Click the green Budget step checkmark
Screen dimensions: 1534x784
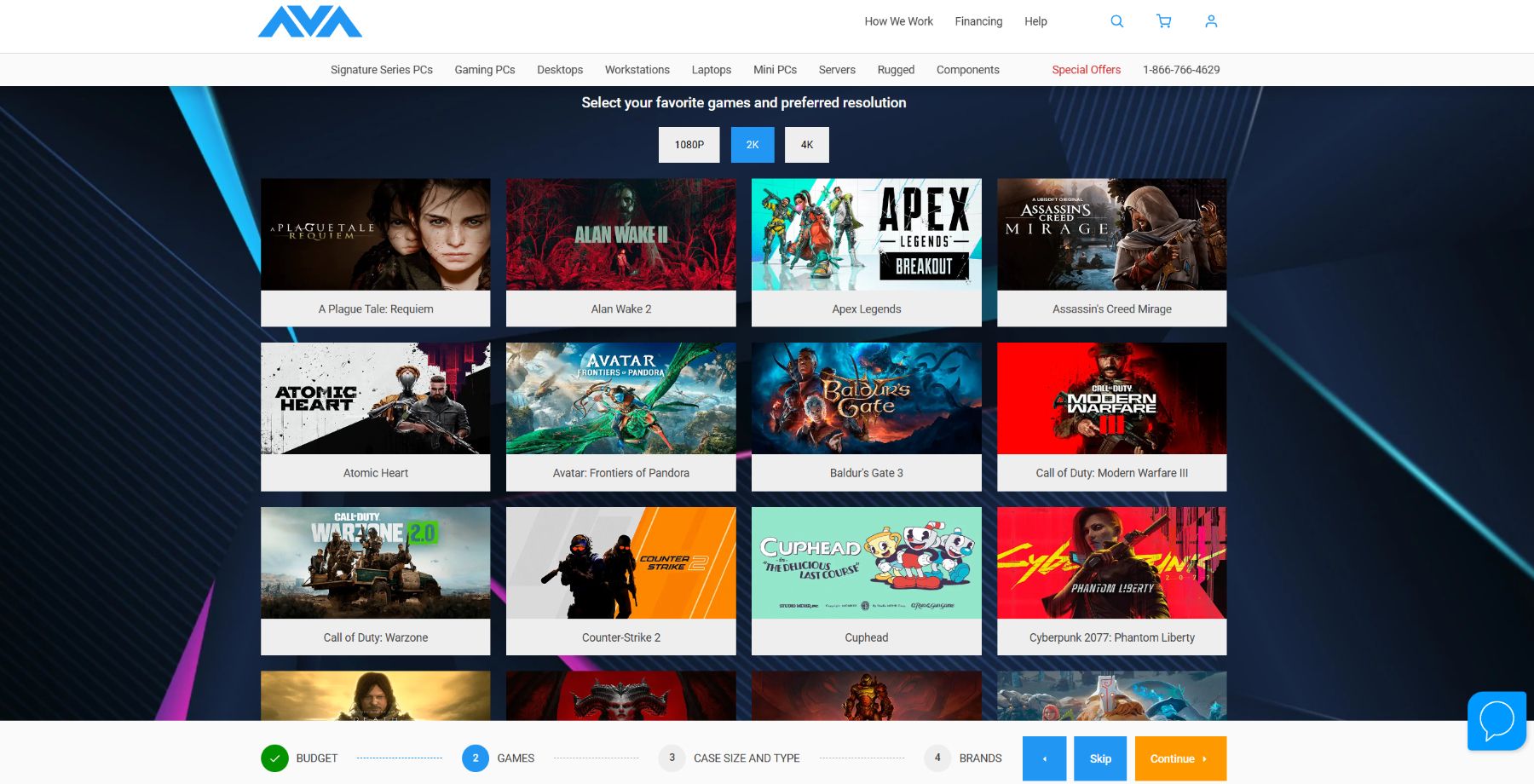[x=274, y=758]
